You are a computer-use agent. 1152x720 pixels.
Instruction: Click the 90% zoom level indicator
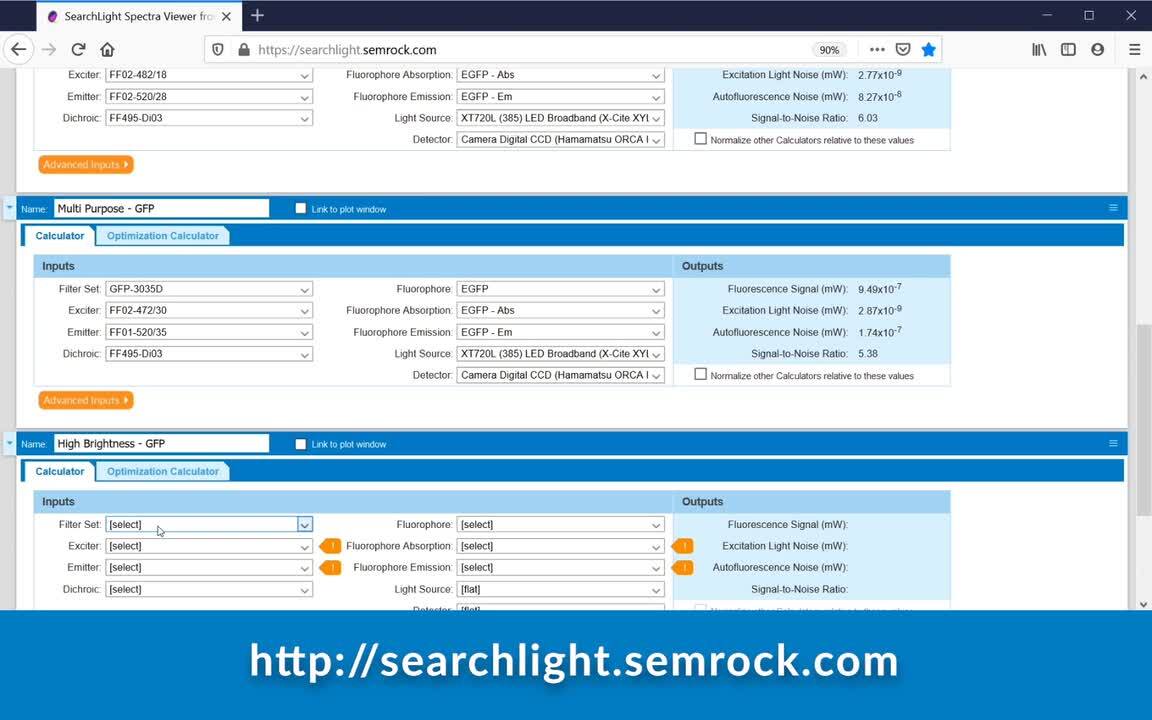coord(829,50)
